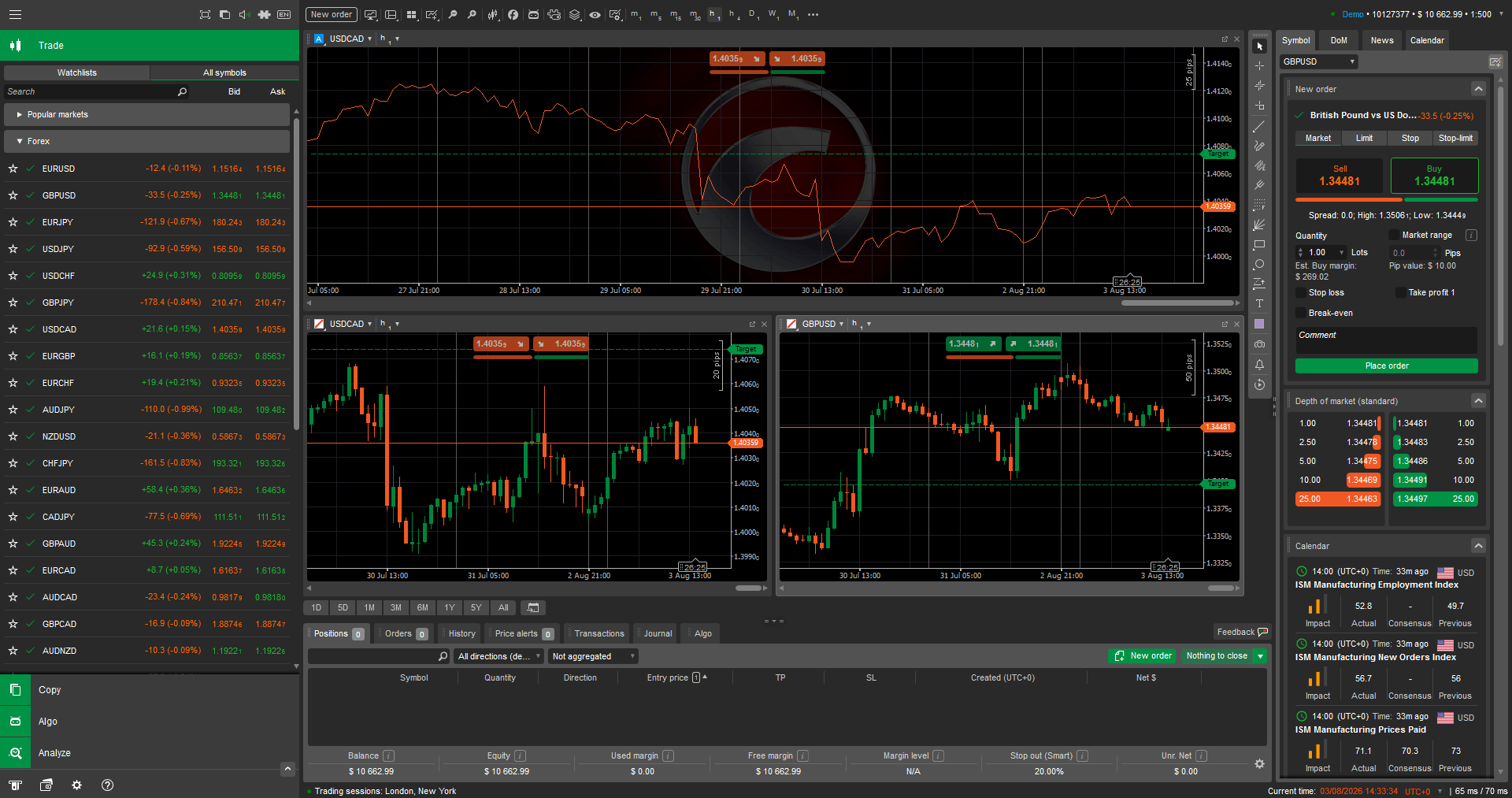Viewport: 1512px width, 798px height.
Task: Open the help question-mark icon
Action: pyautogui.click(x=108, y=785)
